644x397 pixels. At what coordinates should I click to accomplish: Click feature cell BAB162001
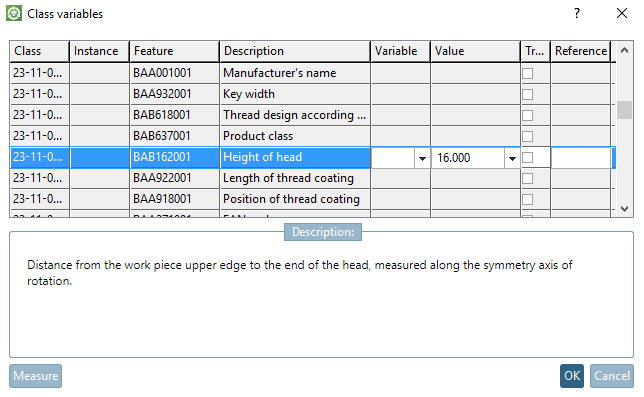point(175,157)
